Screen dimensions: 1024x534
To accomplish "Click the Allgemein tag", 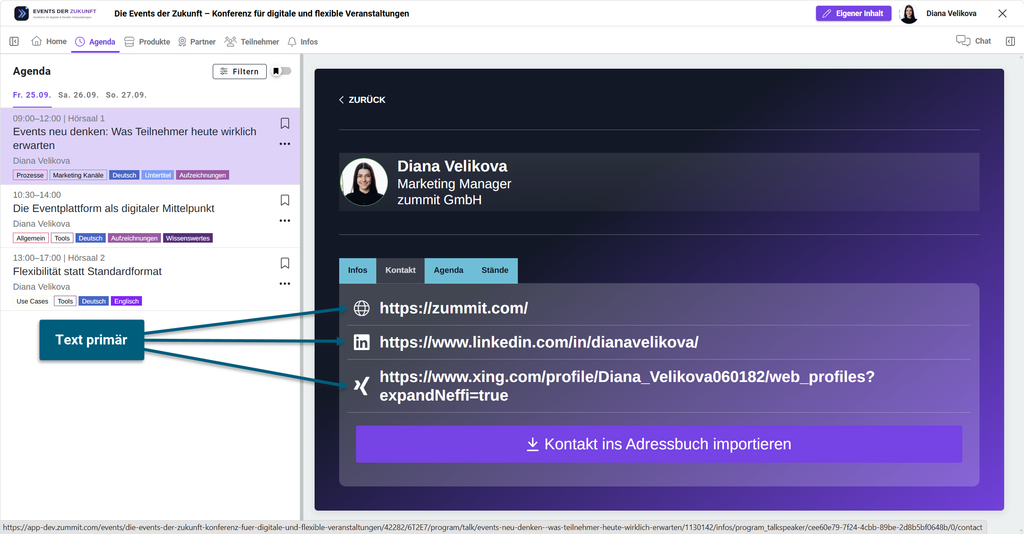I will pyautogui.click(x=31, y=238).
